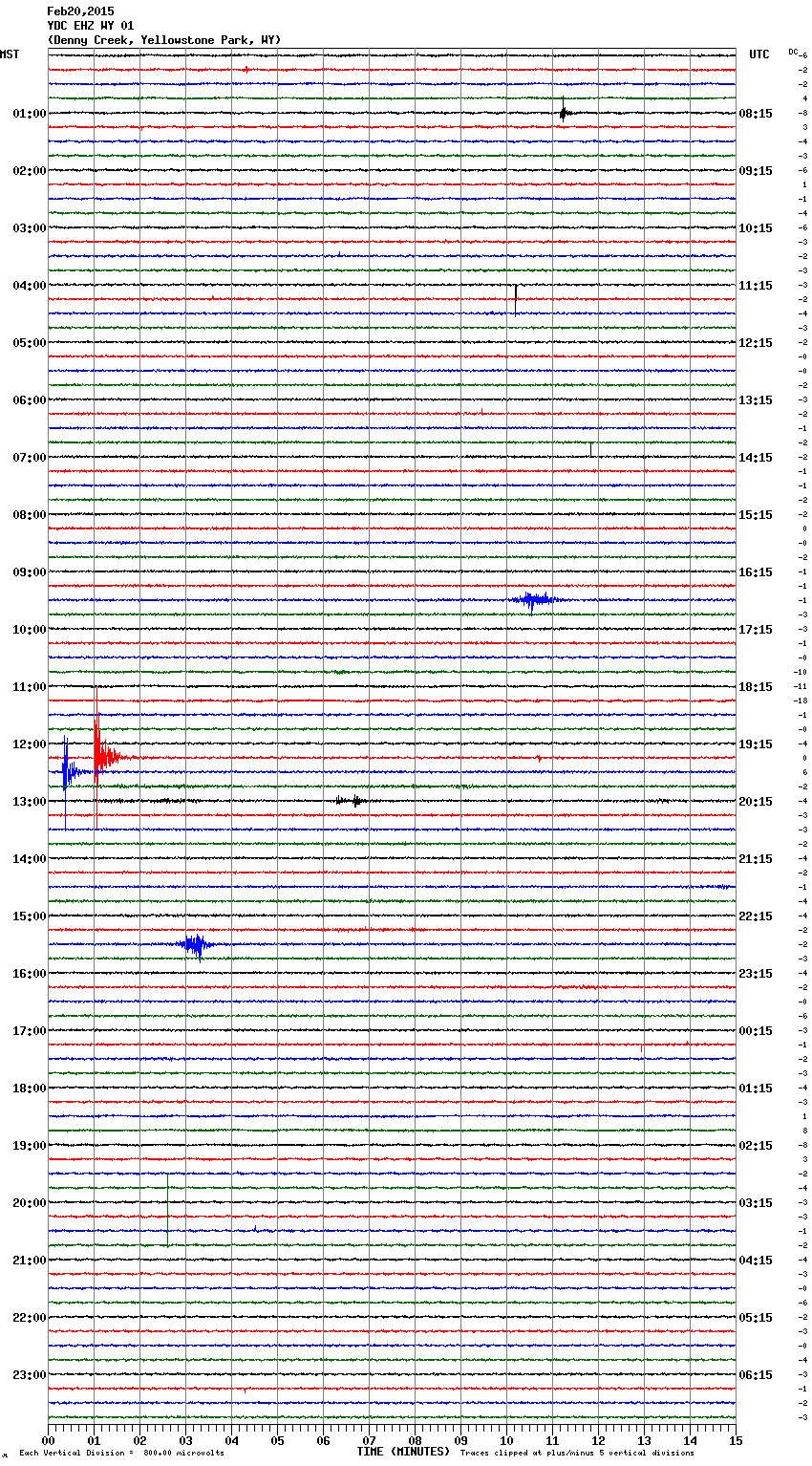Click the '20:15' UTC time label
The image size is (812, 1466).
click(x=756, y=802)
